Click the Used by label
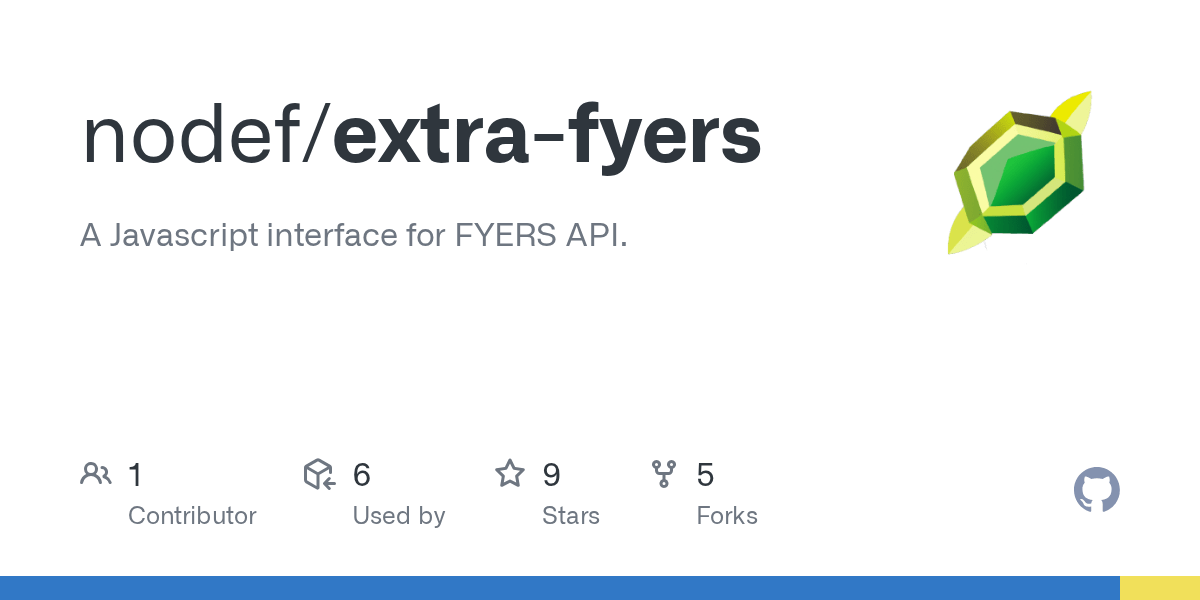Viewport: 1200px width, 600px height. point(399,516)
